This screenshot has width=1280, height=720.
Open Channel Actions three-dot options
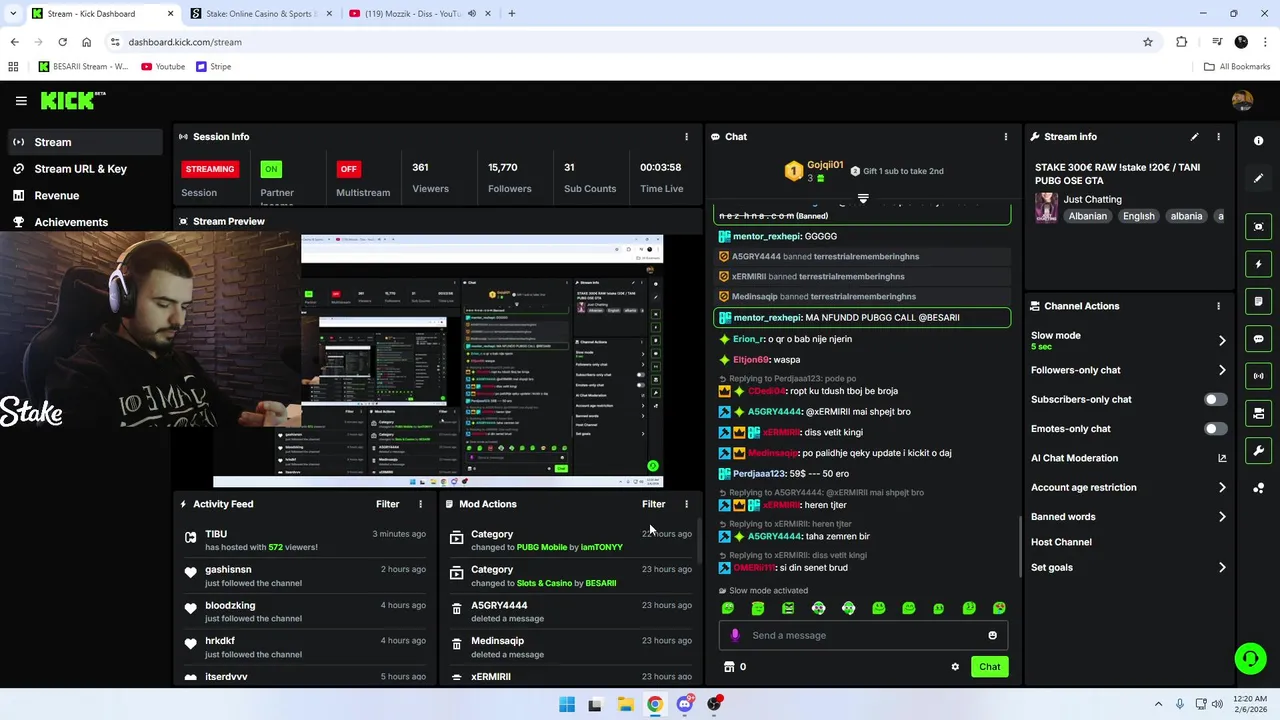[x=1218, y=306]
